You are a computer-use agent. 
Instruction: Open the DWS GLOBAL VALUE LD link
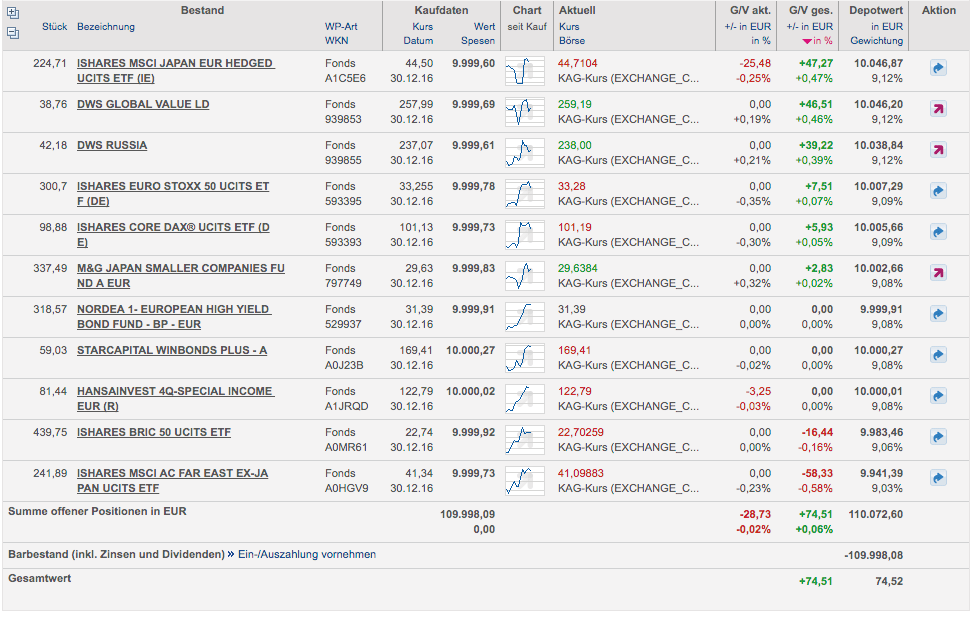143,104
